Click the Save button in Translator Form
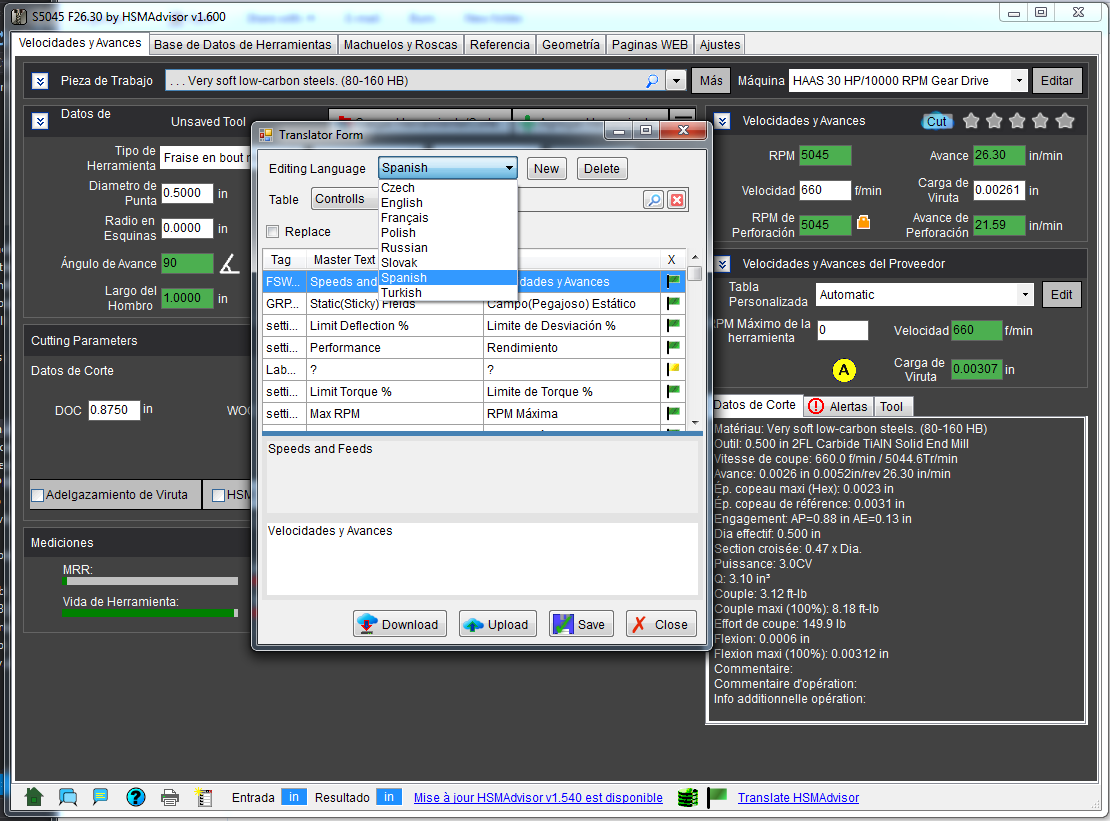Viewport: 1110px width, 821px height. [578, 624]
